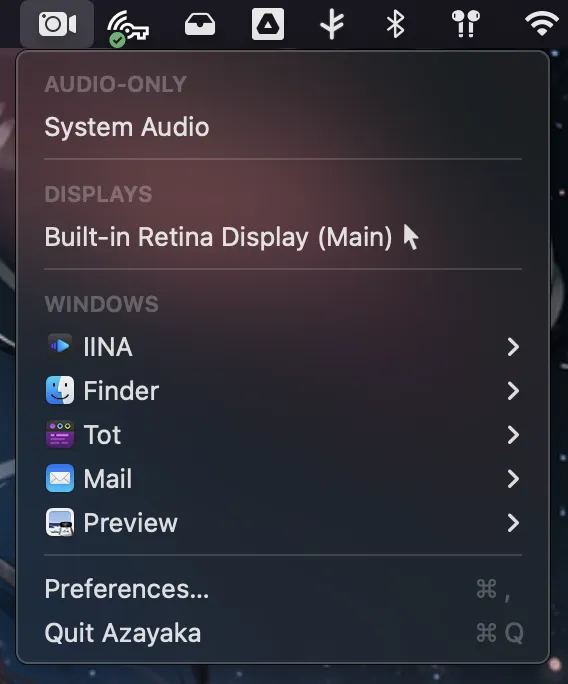Expand the chevron next to IINA
The image size is (568, 684).
(x=513, y=347)
